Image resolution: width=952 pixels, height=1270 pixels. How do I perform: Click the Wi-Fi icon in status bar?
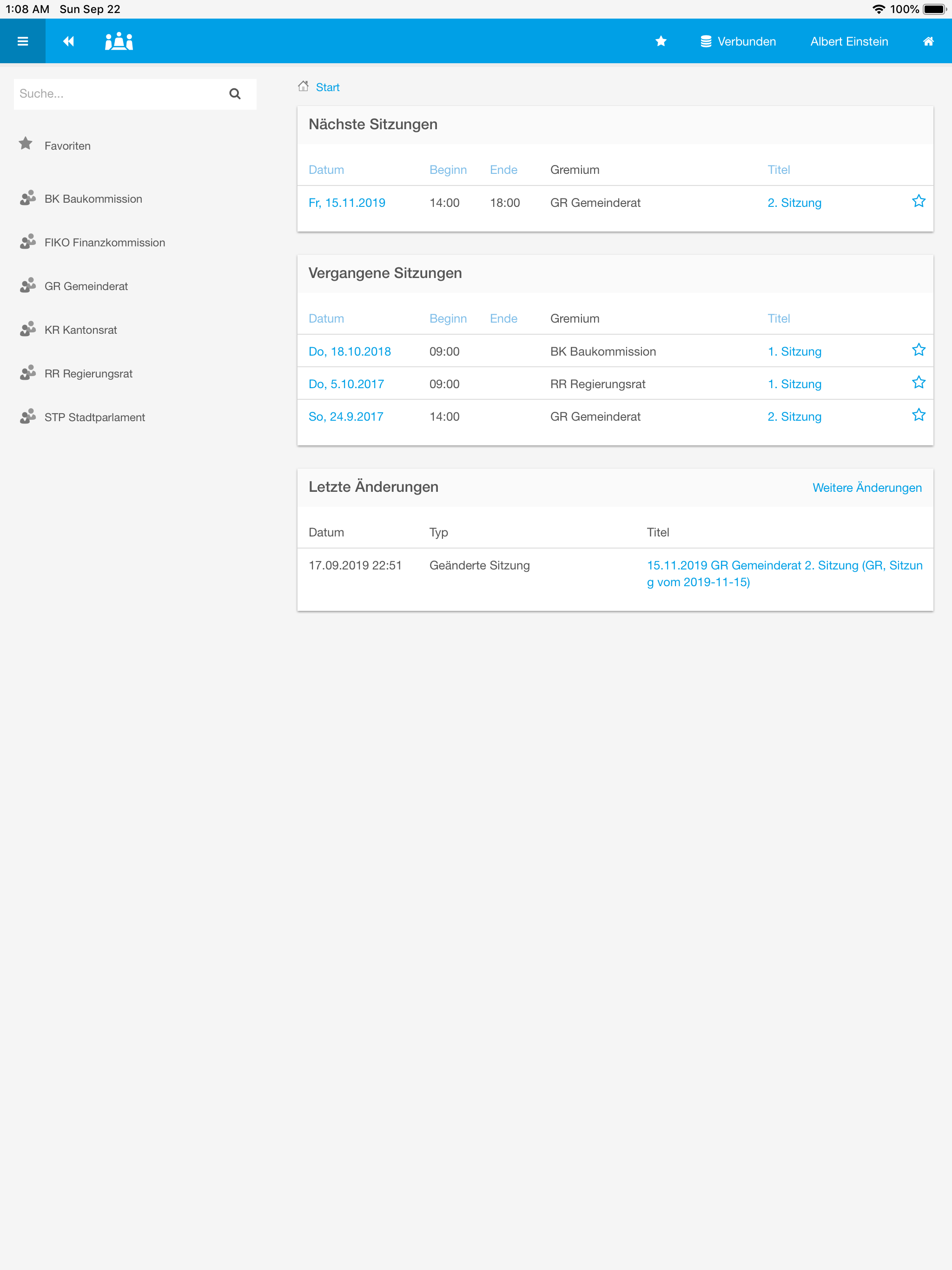tap(879, 9)
